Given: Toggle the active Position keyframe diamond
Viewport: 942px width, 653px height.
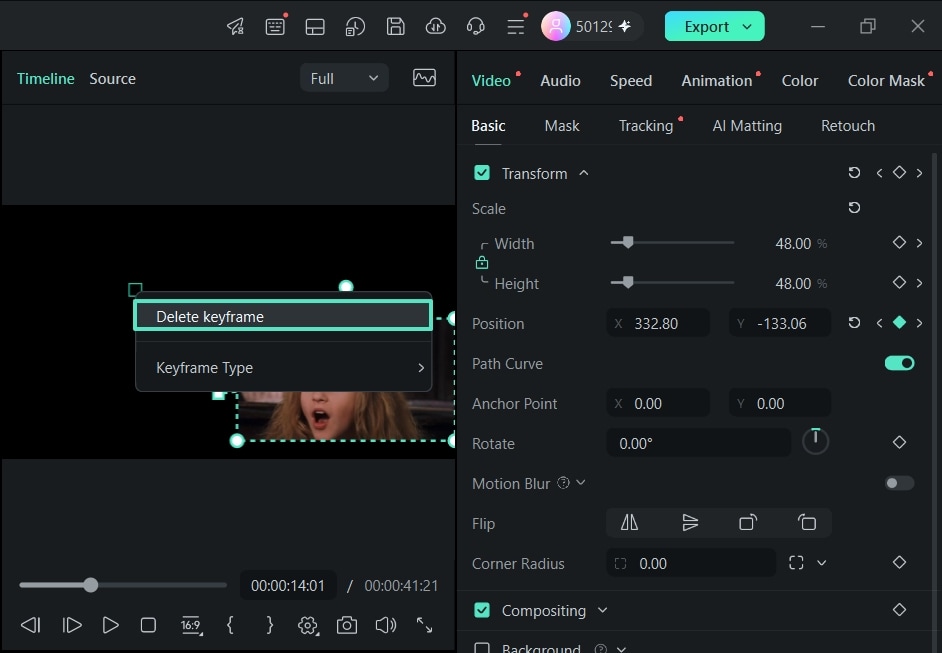Looking at the screenshot, I should [x=899, y=323].
